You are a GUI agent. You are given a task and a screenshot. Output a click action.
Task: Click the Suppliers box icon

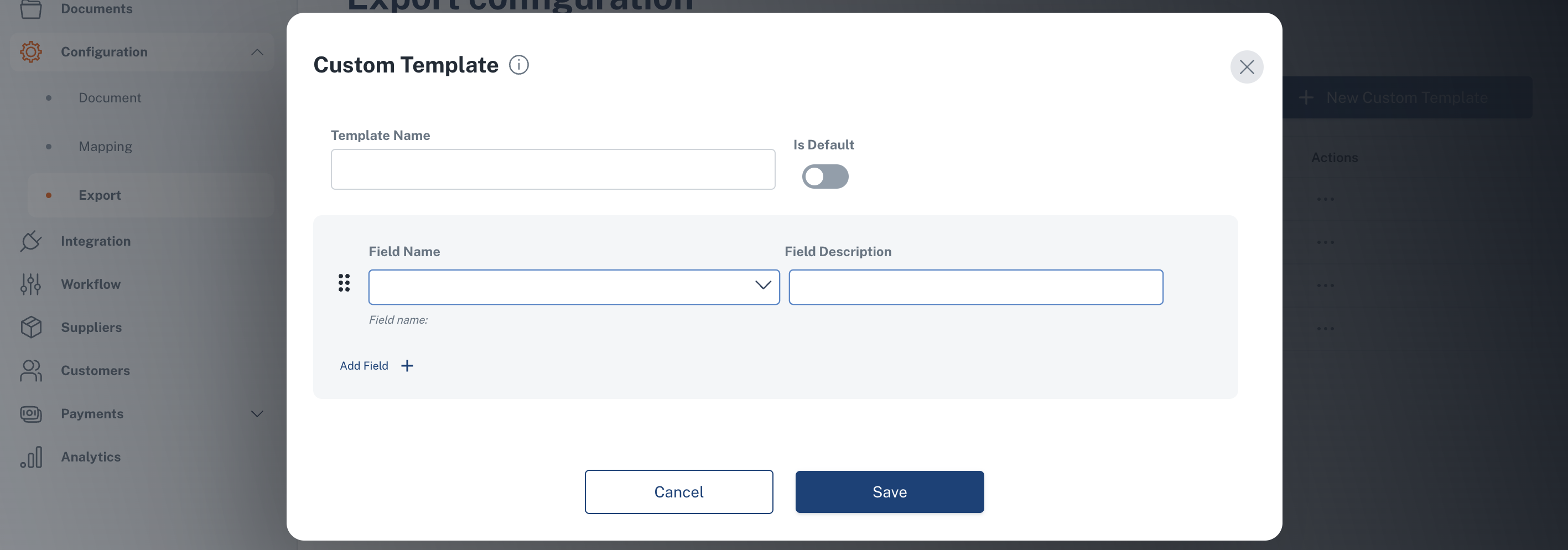(x=31, y=328)
